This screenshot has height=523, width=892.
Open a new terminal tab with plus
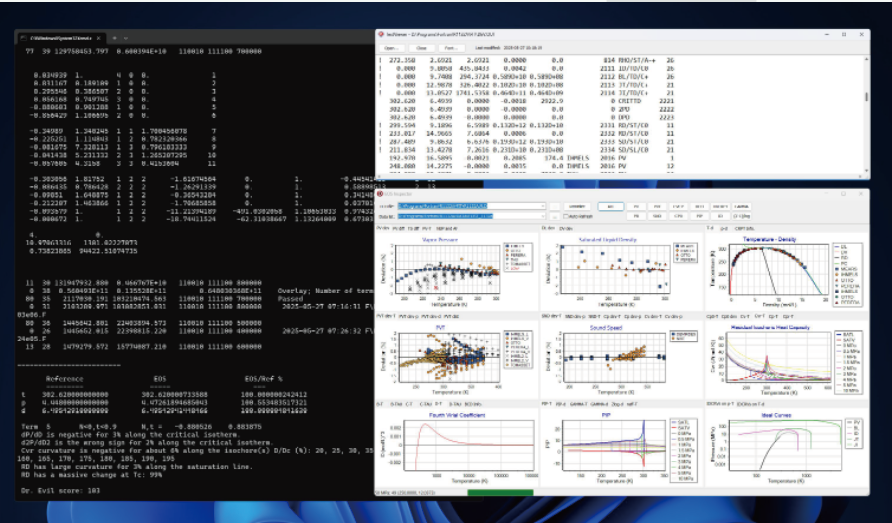[x=114, y=38]
